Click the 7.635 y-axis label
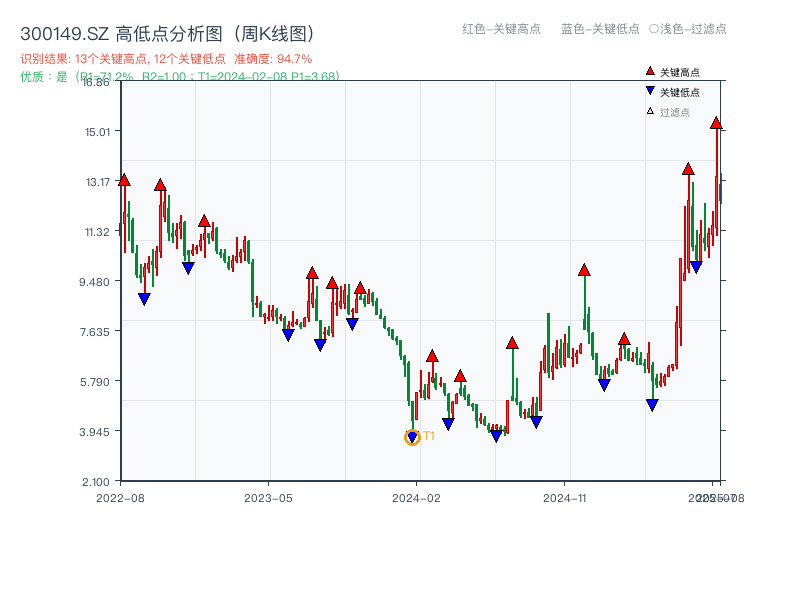The width and height of the screenshot is (800, 600). pos(94,332)
